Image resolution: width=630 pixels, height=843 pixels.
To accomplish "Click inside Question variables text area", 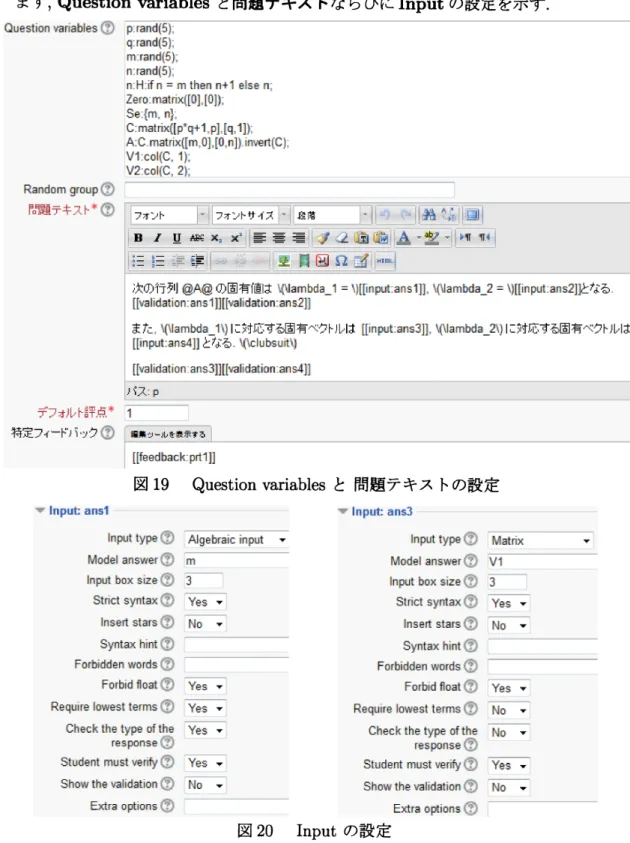I will 377,99.
